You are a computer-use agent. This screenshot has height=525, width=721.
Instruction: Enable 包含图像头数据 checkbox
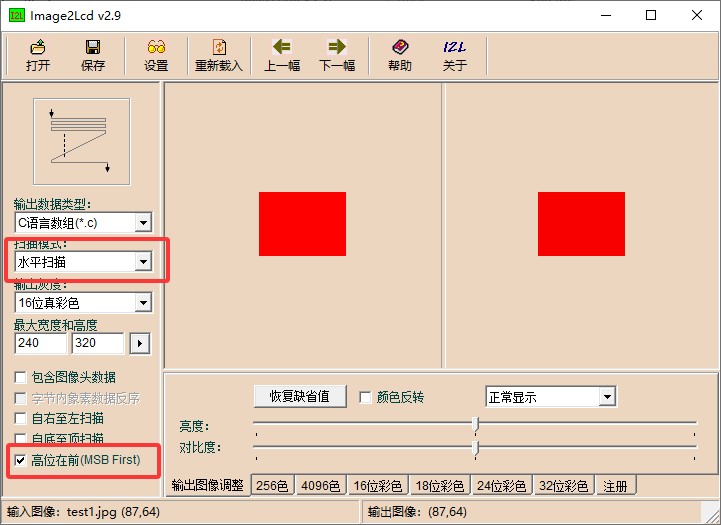pyautogui.click(x=20, y=377)
